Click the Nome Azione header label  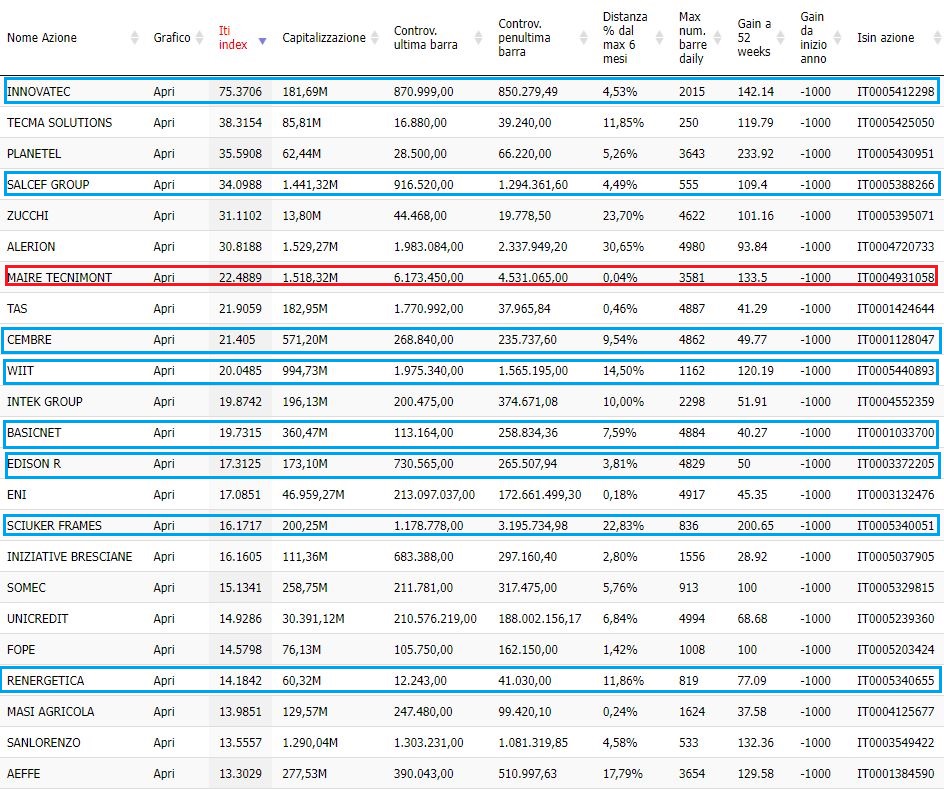point(42,38)
